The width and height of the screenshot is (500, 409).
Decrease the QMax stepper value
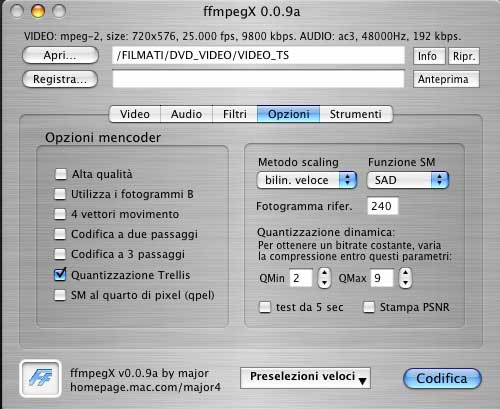(x=405, y=283)
